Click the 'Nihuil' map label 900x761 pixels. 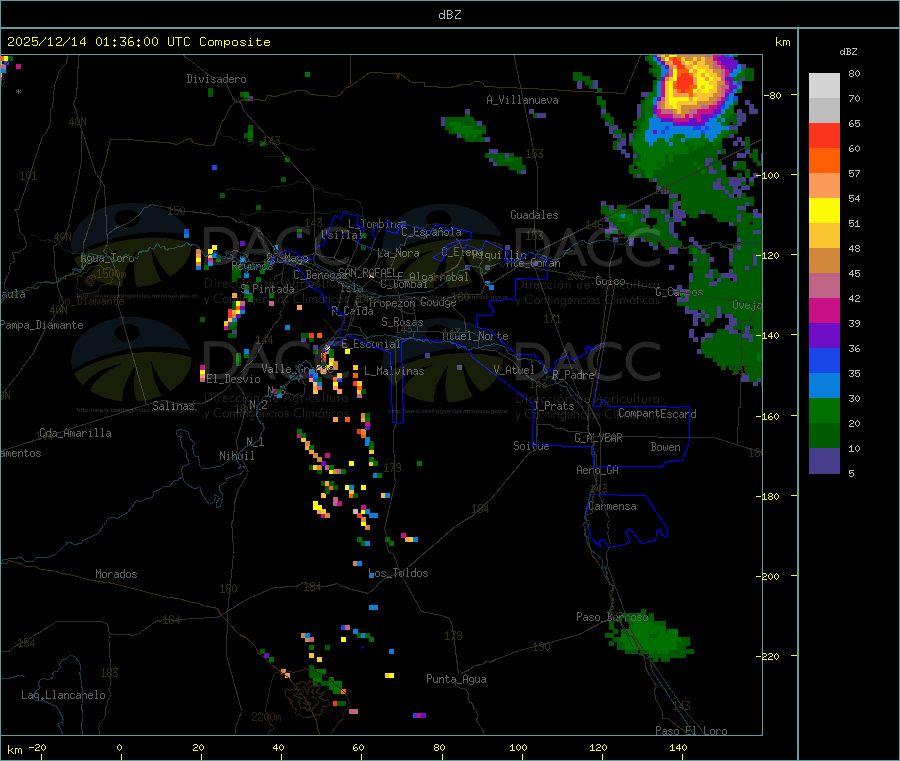(x=237, y=456)
